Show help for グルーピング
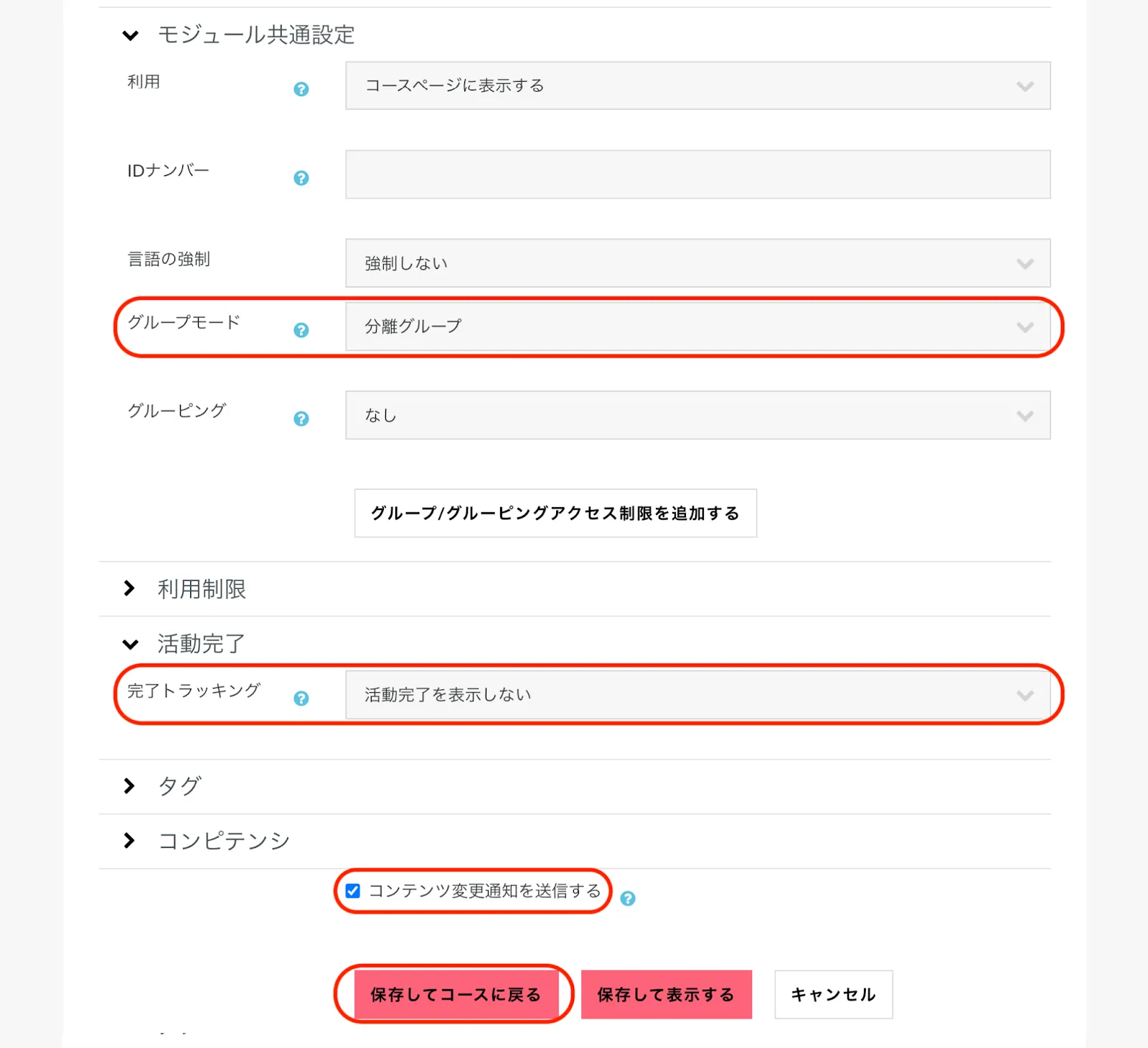The image size is (1148, 1048). tap(301, 419)
